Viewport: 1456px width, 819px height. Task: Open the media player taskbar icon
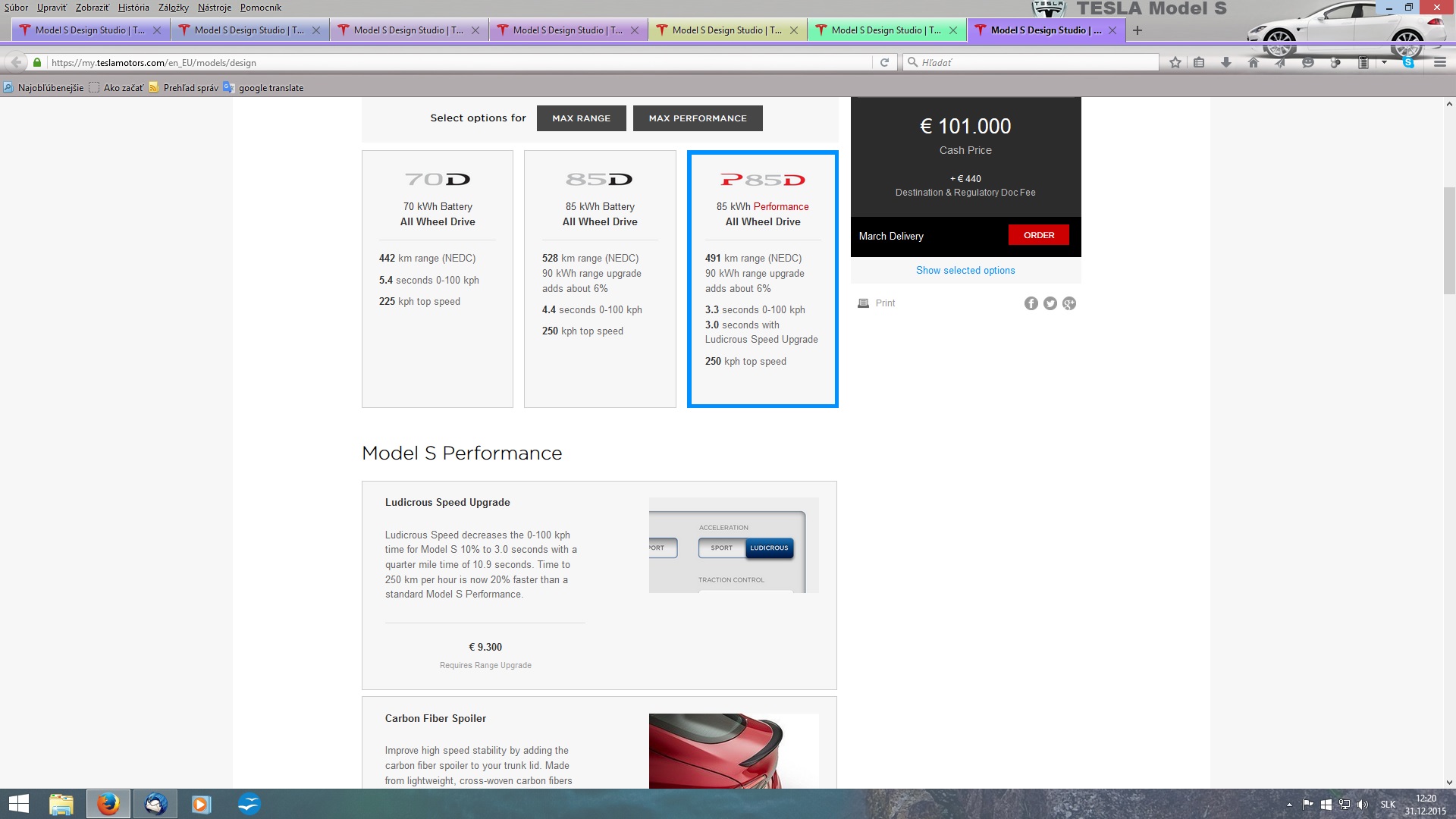coord(201,804)
